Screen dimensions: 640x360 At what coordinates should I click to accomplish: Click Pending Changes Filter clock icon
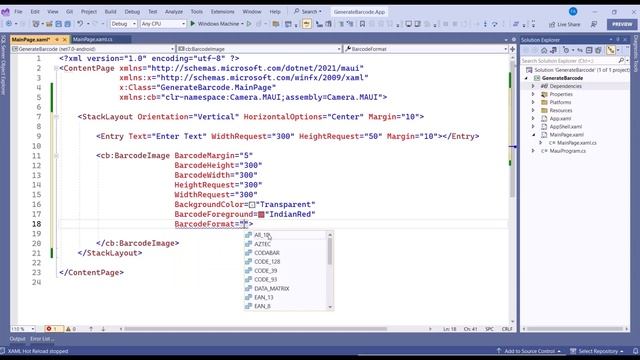coord(566,50)
